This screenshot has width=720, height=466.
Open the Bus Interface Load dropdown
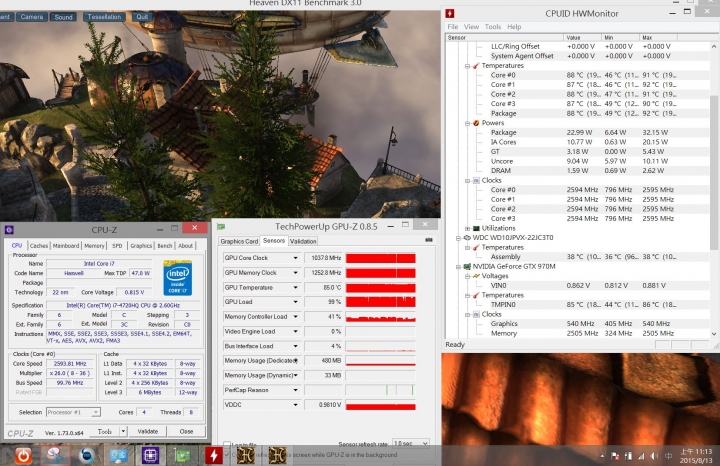click(295, 346)
